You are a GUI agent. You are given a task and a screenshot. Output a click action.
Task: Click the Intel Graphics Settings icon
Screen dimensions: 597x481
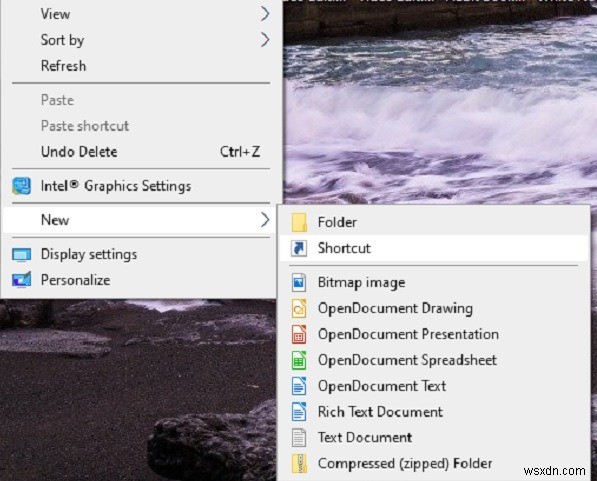(x=21, y=186)
